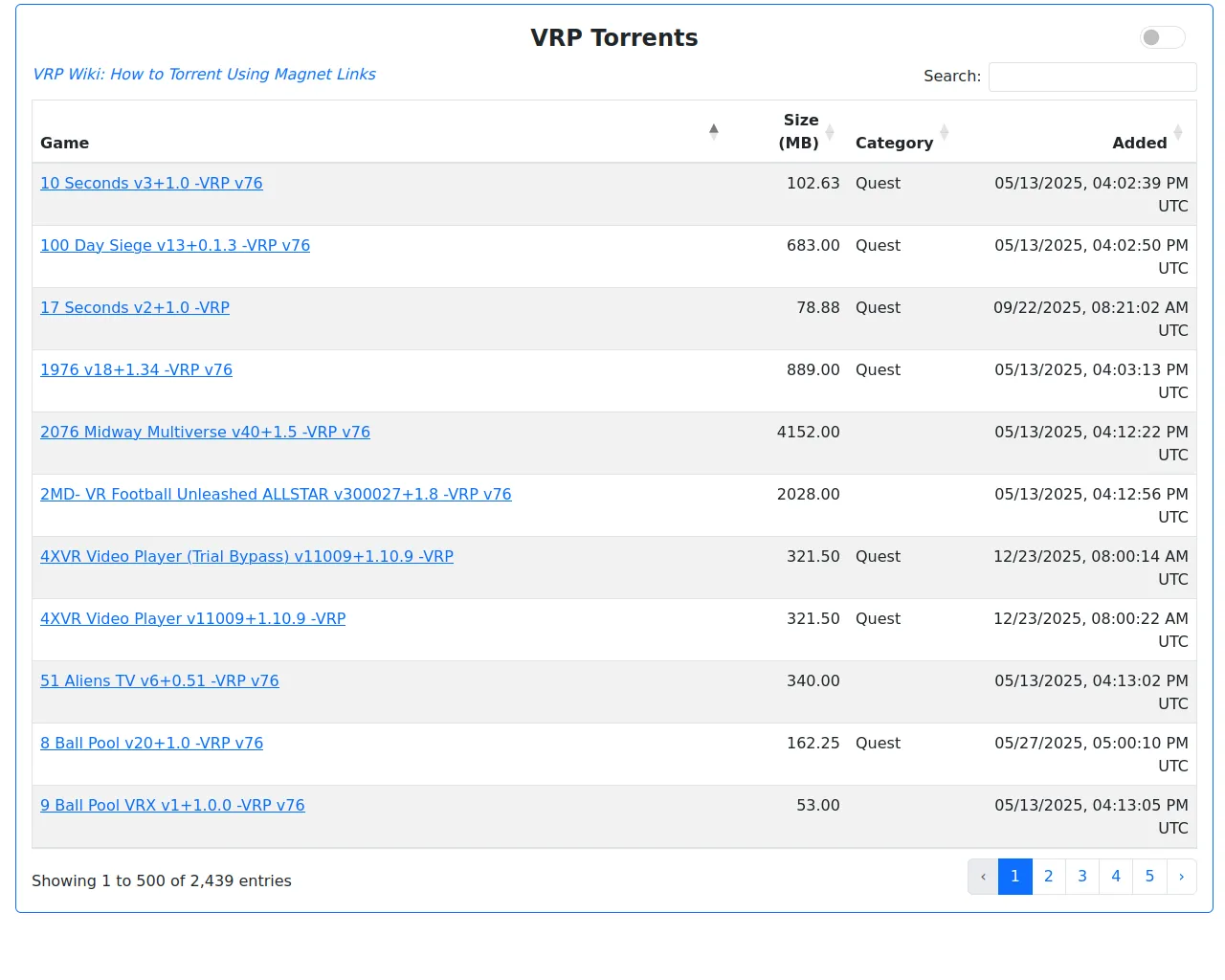This screenshot has height=980, width=1225.
Task: Open VRP Wiki magnet links guide
Action: pos(204,74)
